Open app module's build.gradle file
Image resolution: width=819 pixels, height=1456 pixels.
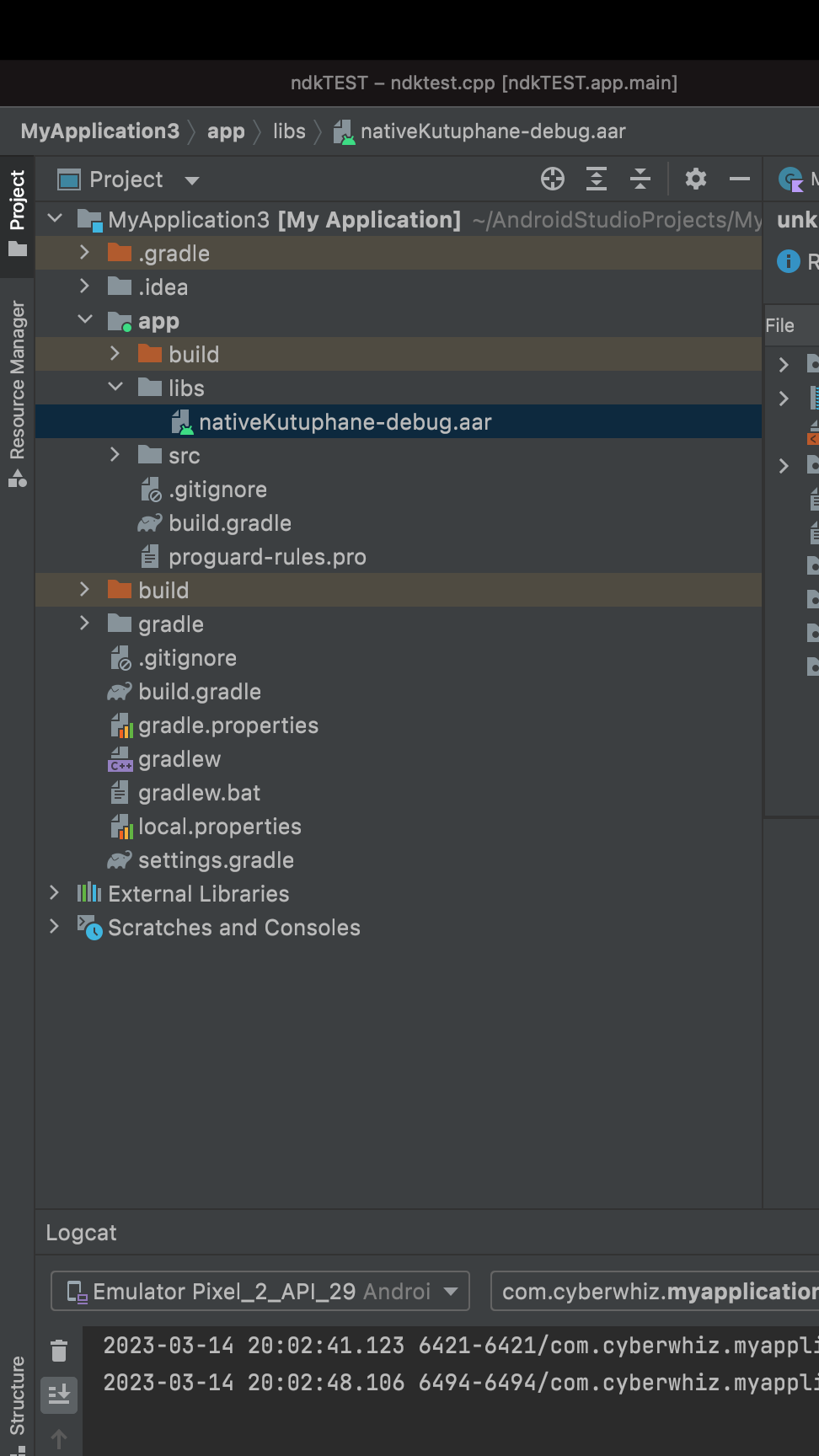(x=230, y=523)
